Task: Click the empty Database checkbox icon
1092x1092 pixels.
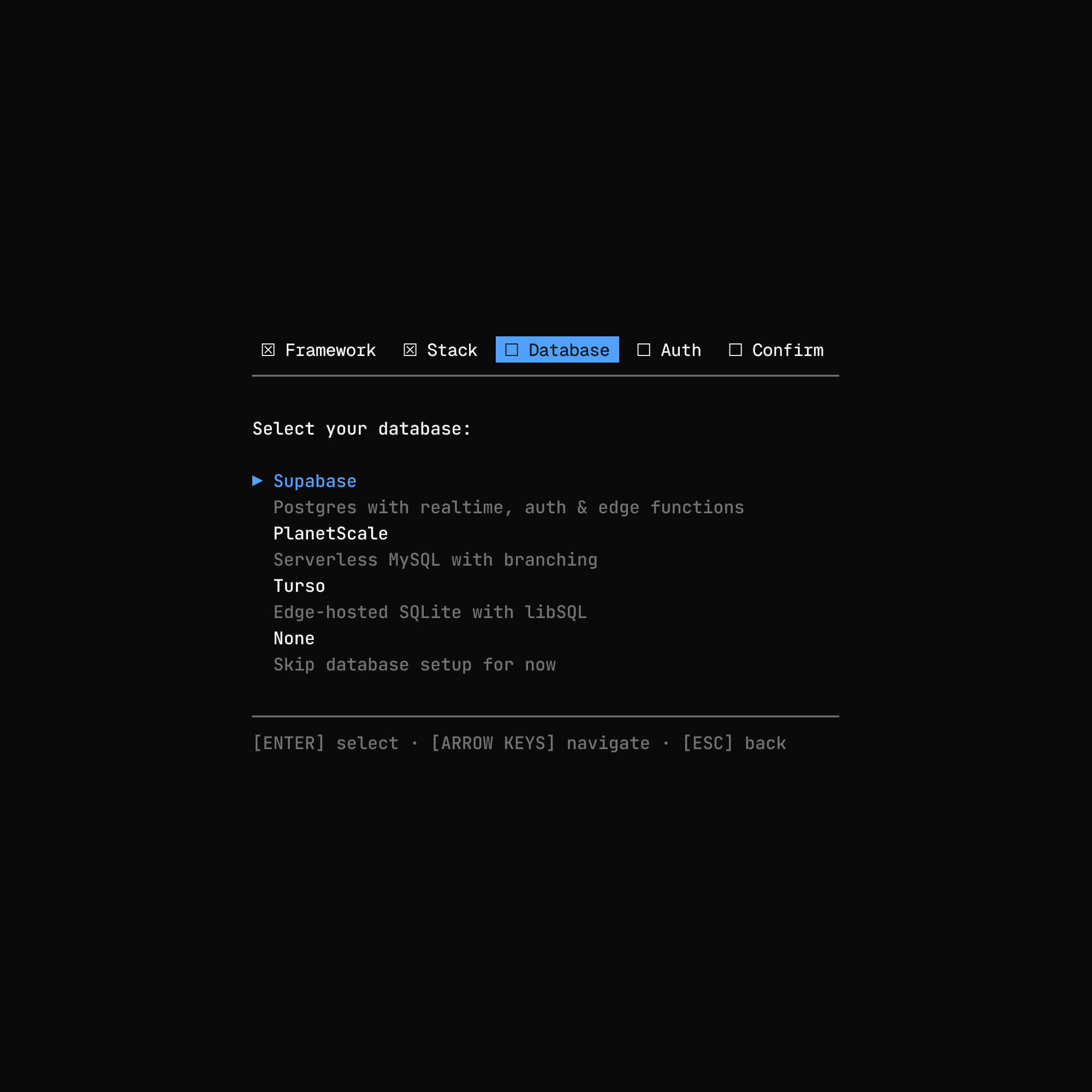Action: [x=512, y=350]
